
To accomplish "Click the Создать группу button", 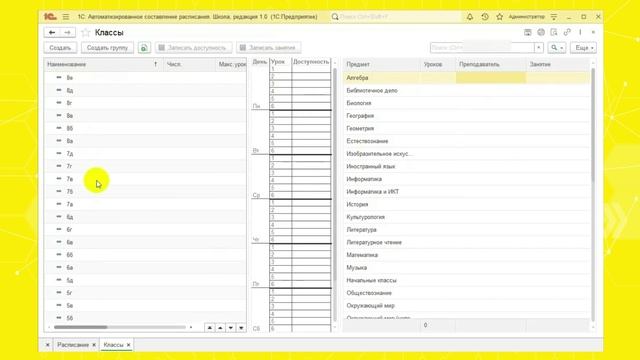I will 107,48.
